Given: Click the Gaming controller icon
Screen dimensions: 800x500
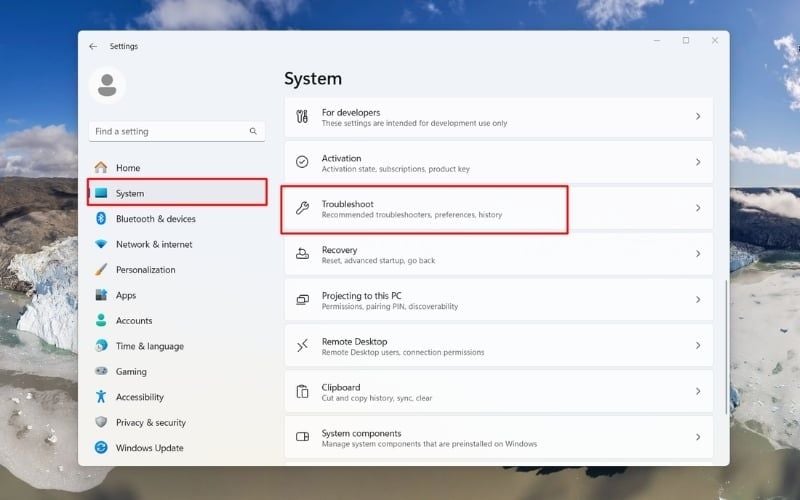Looking at the screenshot, I should pos(101,371).
